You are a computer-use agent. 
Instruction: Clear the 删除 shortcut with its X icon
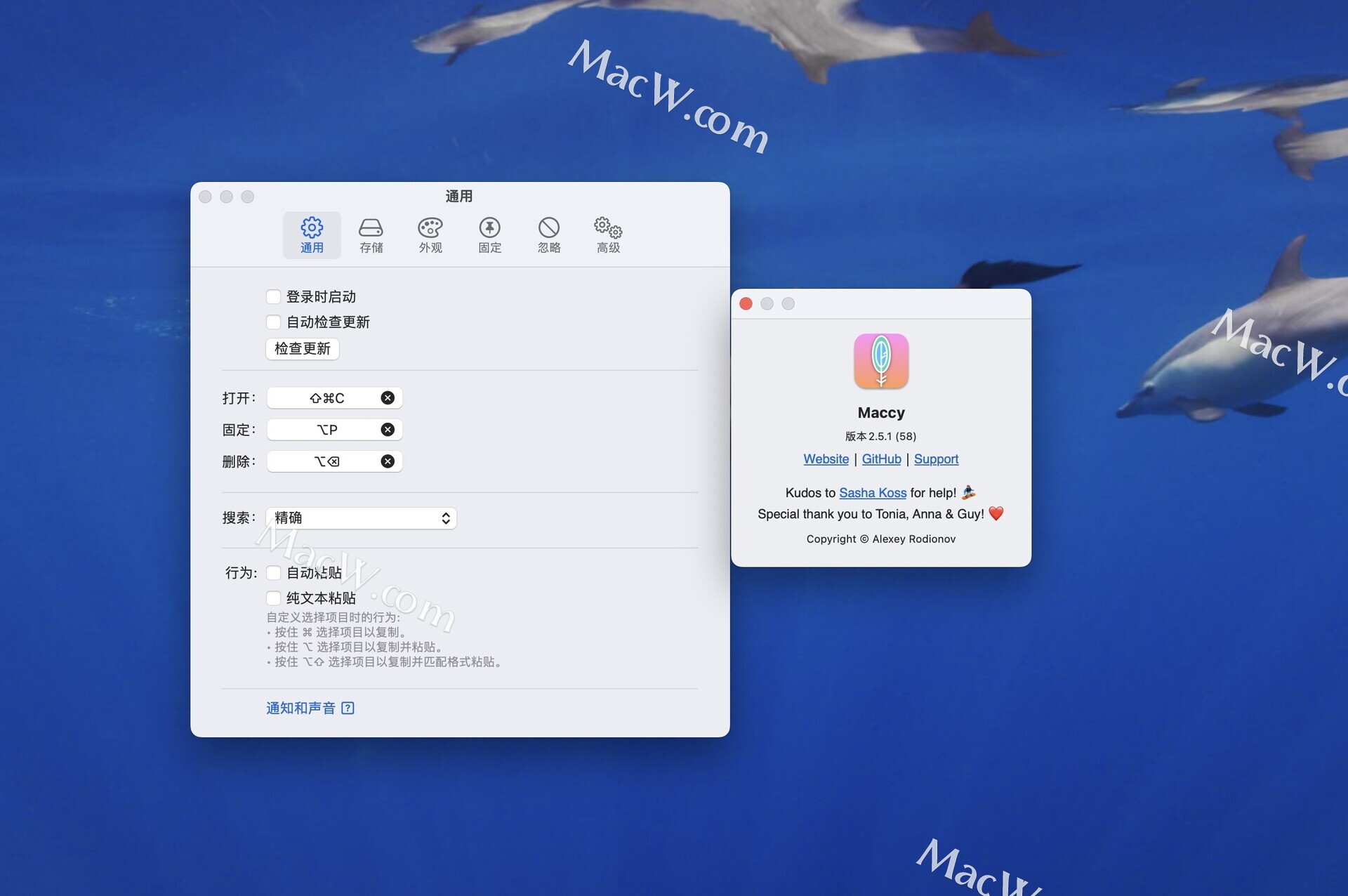388,461
